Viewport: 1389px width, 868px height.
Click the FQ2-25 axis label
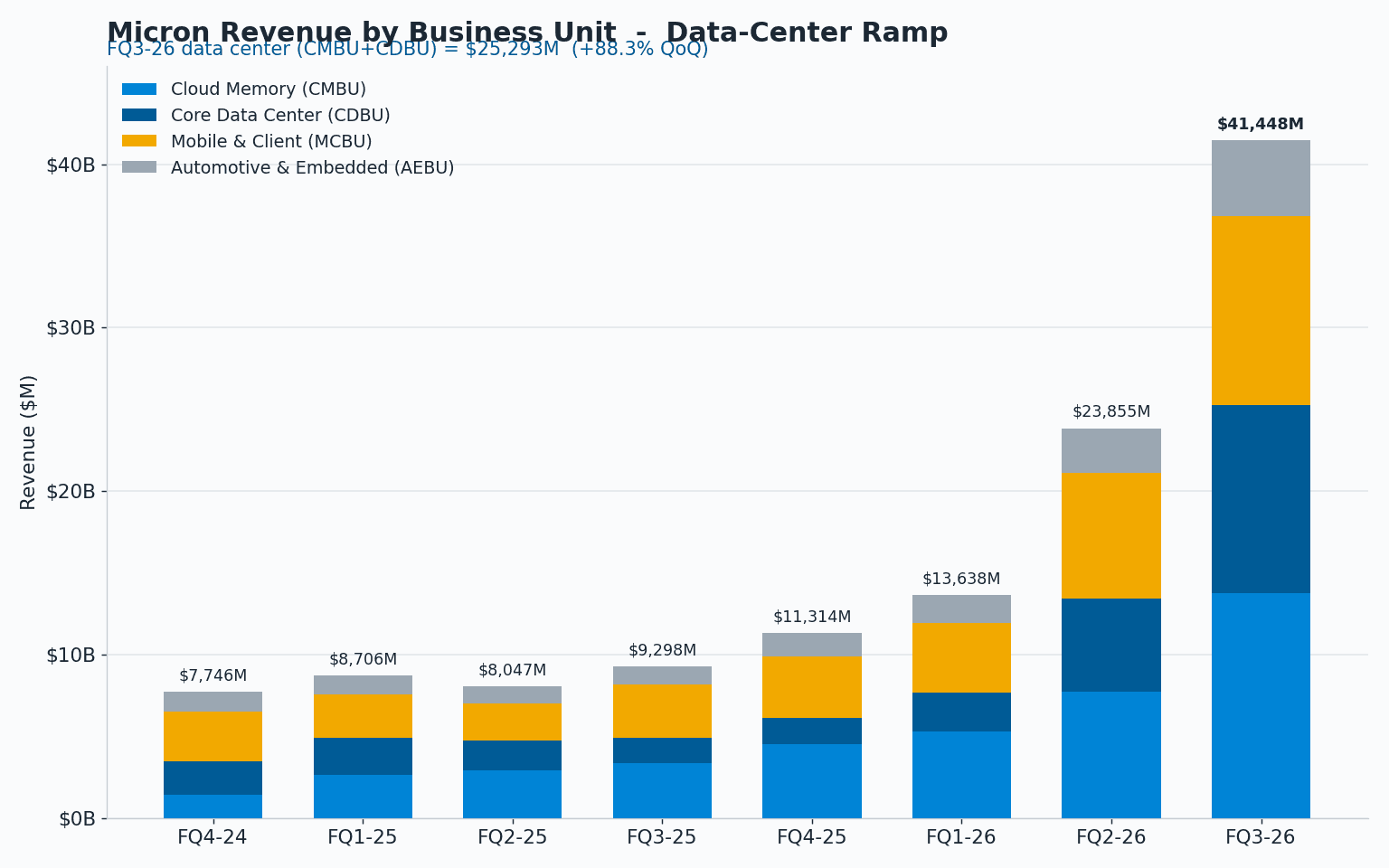(x=513, y=838)
